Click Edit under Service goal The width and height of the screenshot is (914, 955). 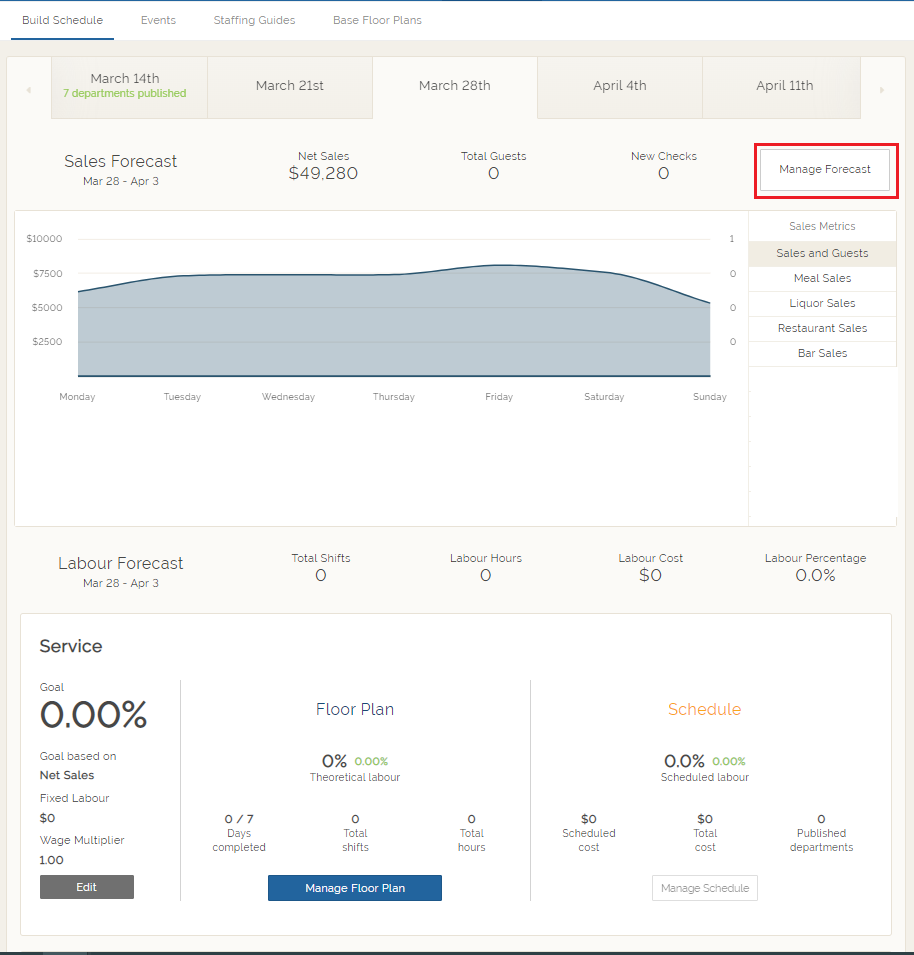pos(87,887)
